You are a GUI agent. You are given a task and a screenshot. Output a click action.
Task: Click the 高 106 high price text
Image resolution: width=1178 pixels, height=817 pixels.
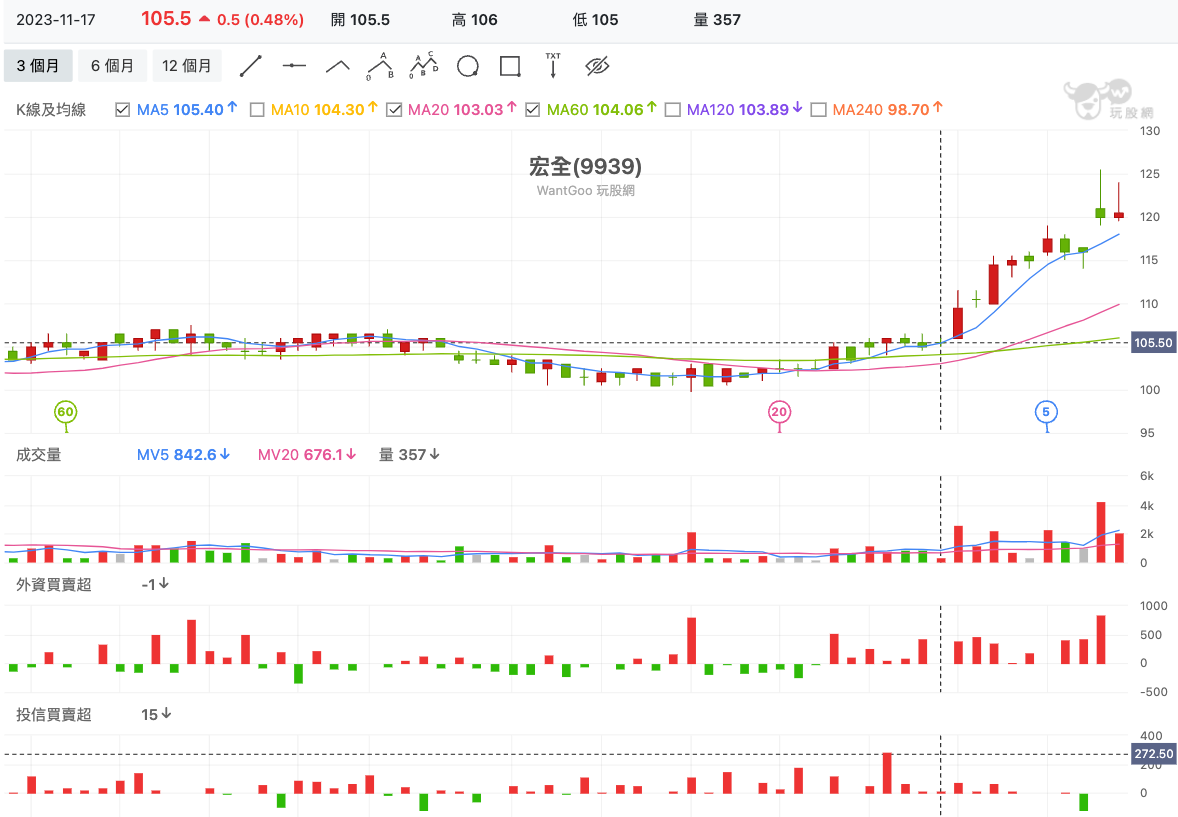[x=475, y=20]
